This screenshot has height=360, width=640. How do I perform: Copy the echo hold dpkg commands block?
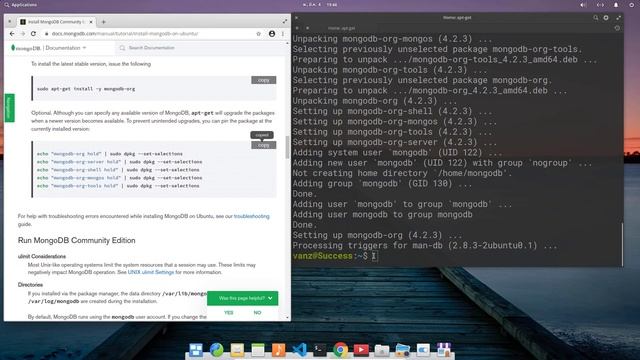tap(263, 145)
